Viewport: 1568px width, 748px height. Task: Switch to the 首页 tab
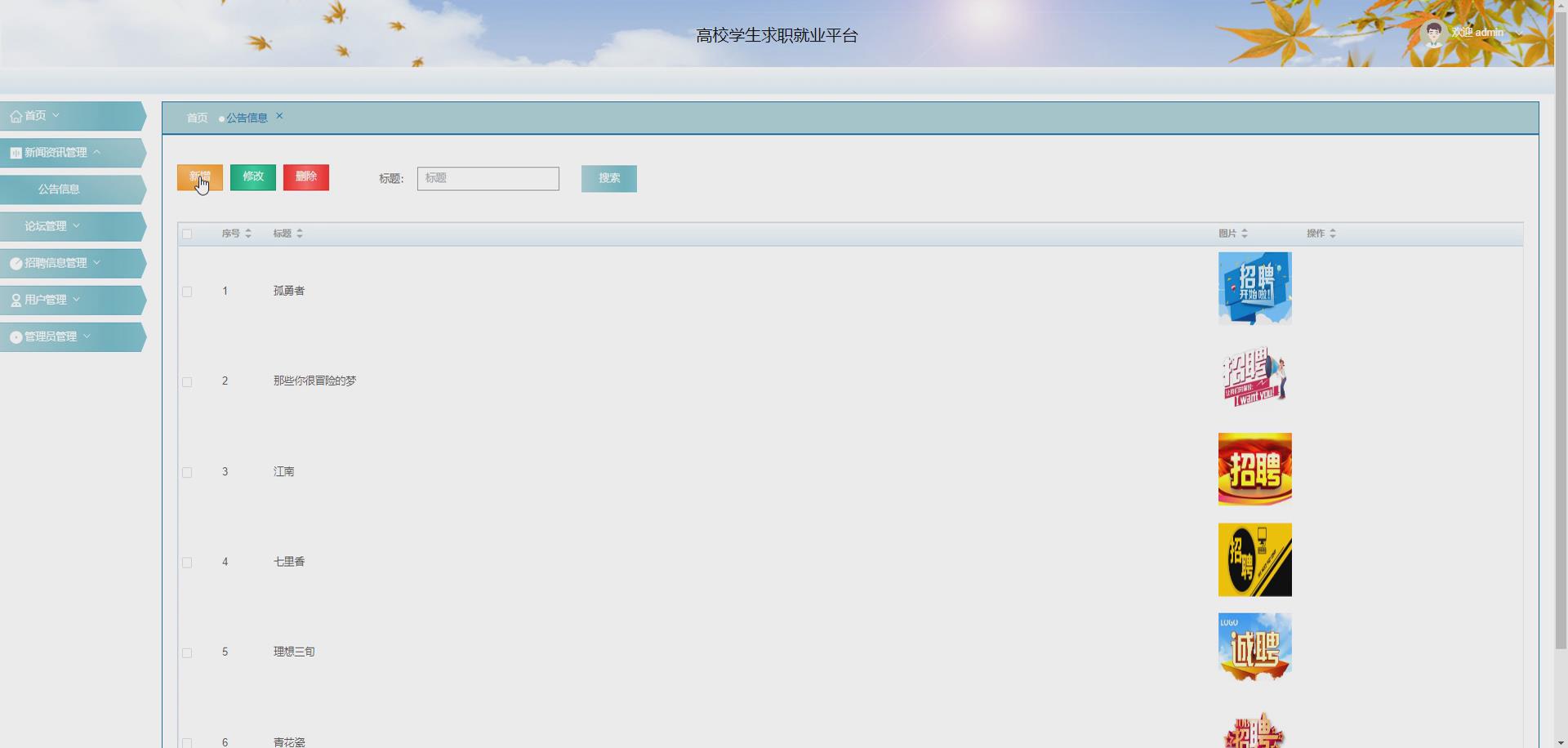[196, 118]
